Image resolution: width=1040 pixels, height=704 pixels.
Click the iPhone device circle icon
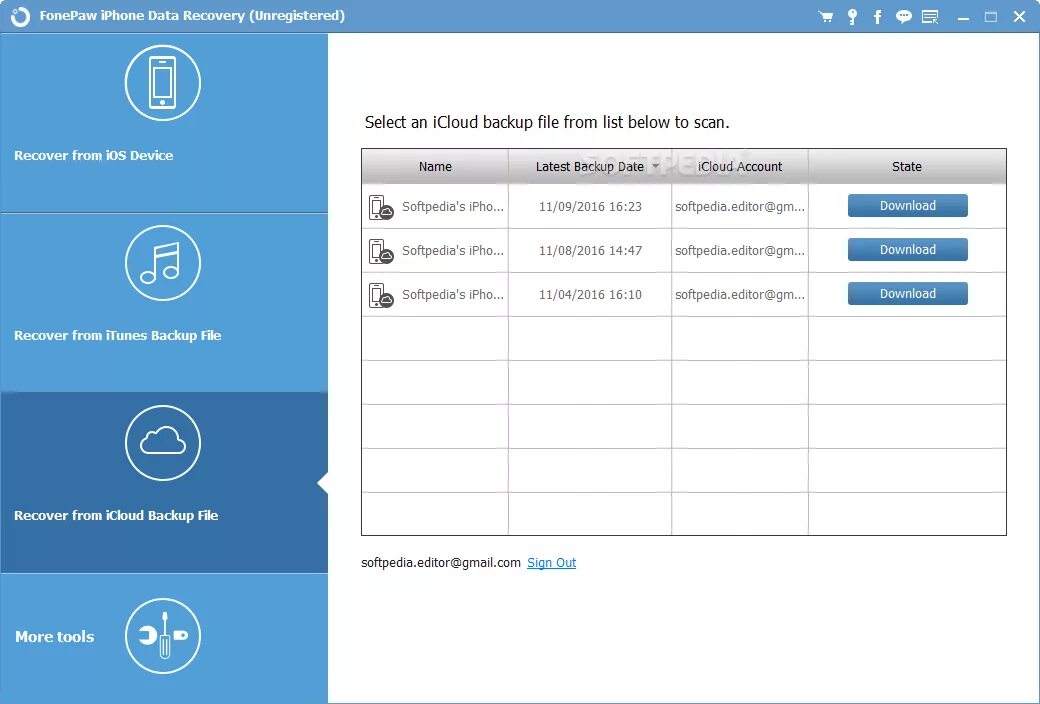click(162, 83)
